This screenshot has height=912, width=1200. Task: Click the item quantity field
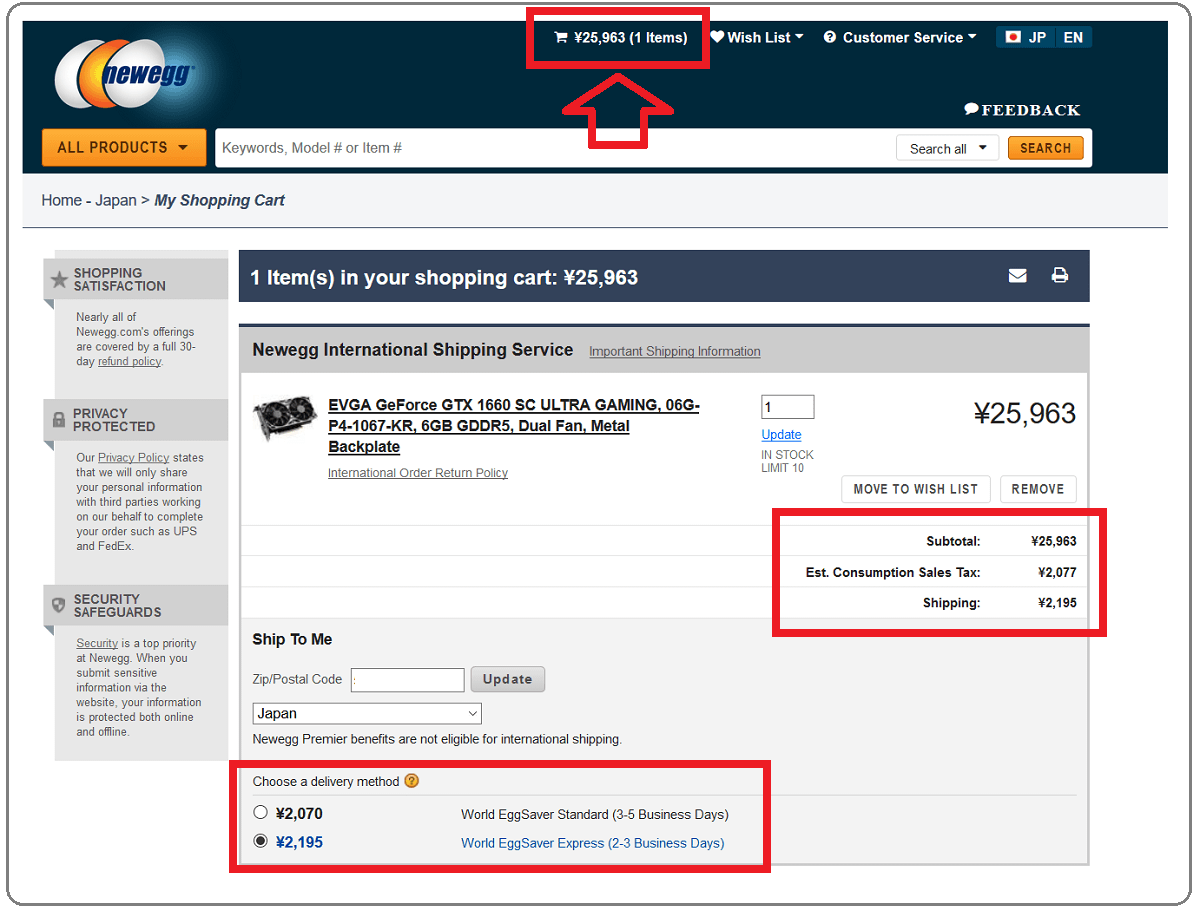click(x=788, y=407)
